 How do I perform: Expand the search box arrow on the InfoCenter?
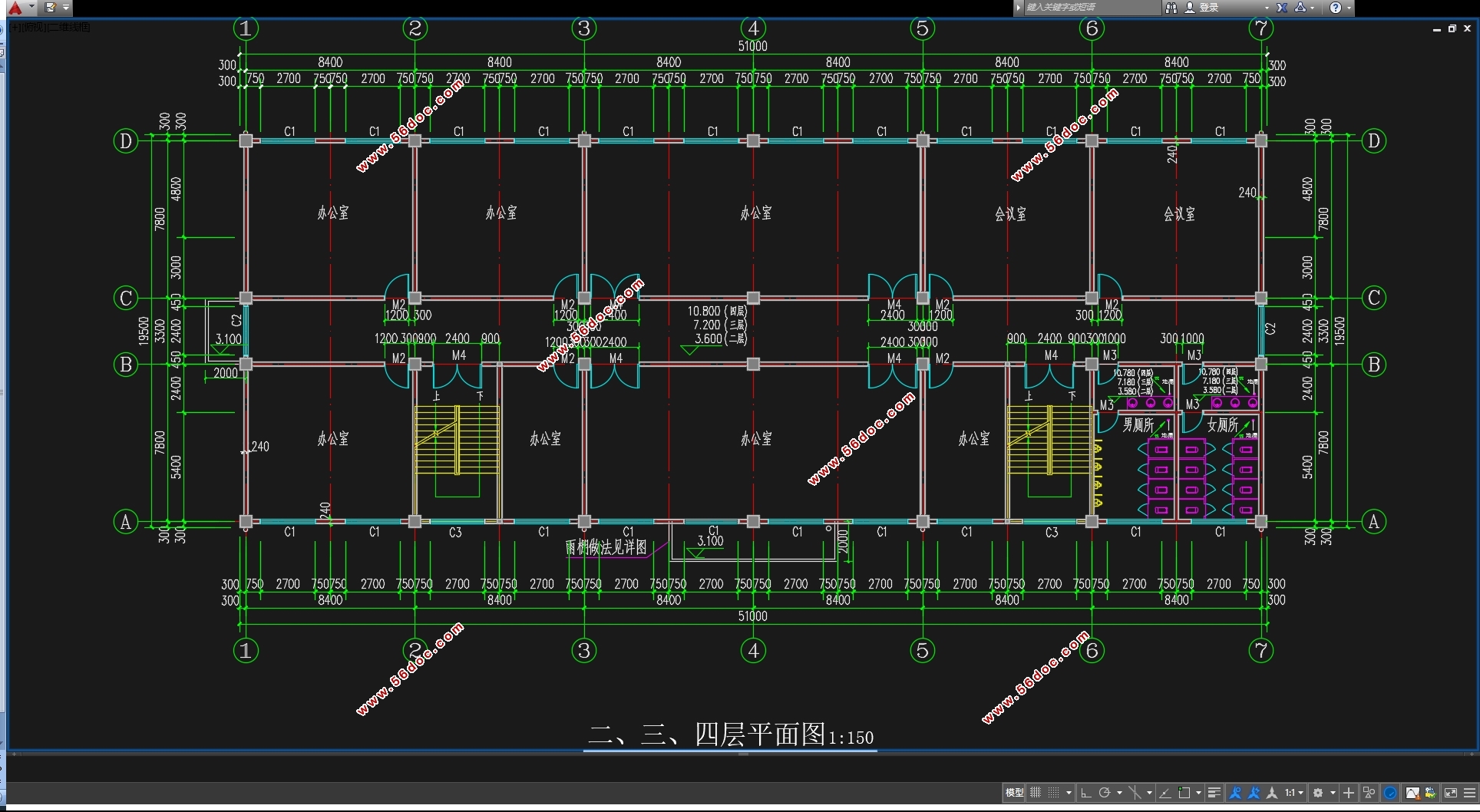pyautogui.click(x=1018, y=7)
